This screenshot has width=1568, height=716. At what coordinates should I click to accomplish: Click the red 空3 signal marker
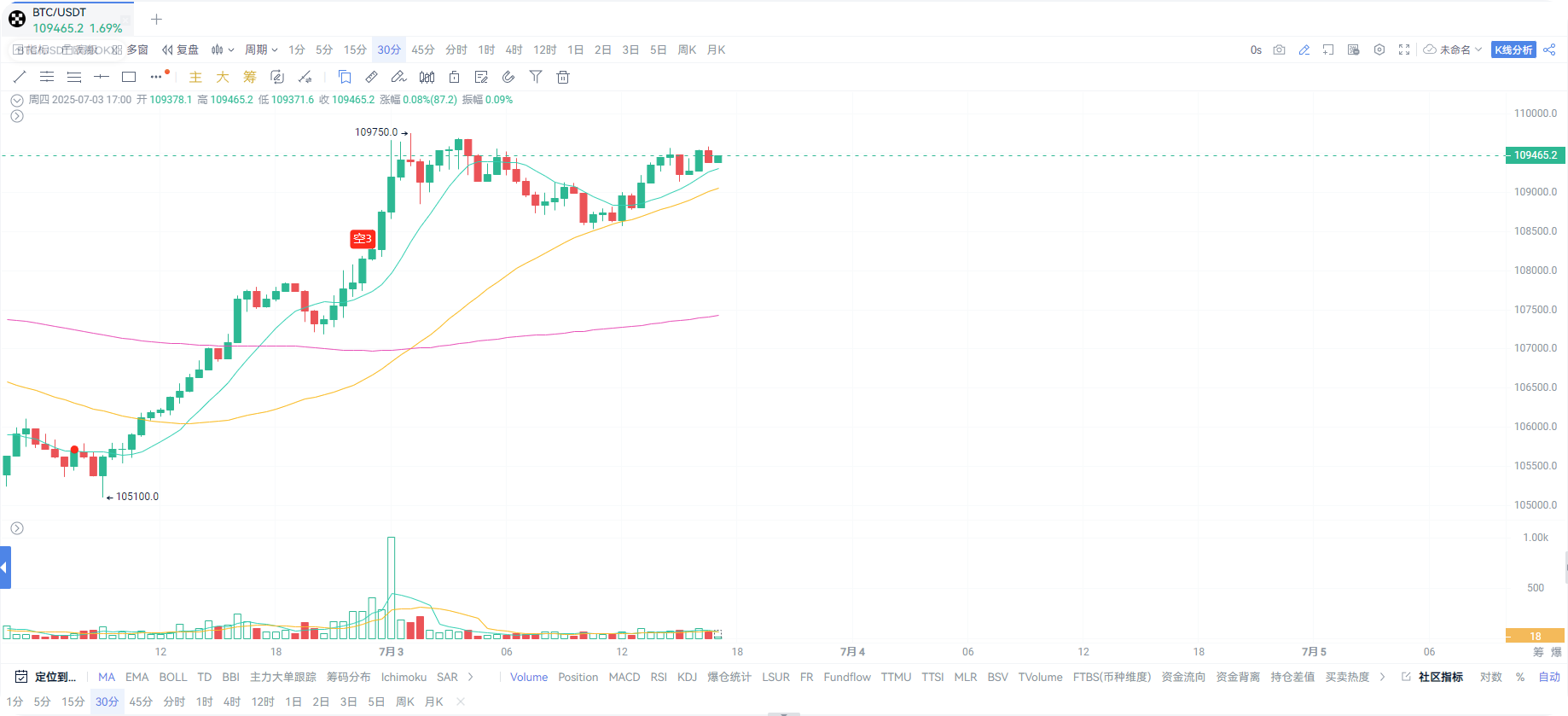[x=363, y=239]
